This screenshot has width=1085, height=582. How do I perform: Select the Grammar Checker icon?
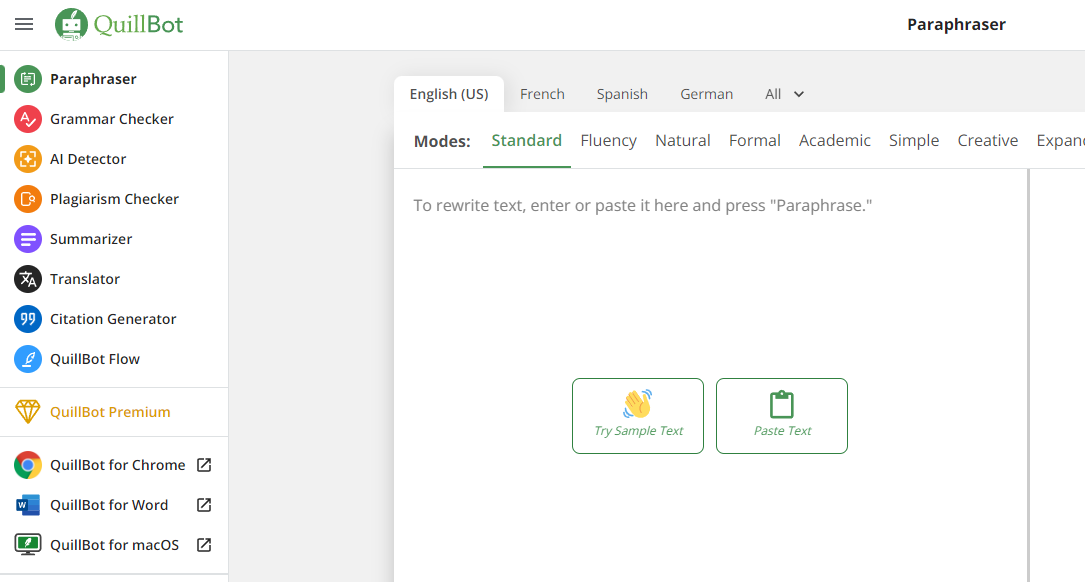28,119
